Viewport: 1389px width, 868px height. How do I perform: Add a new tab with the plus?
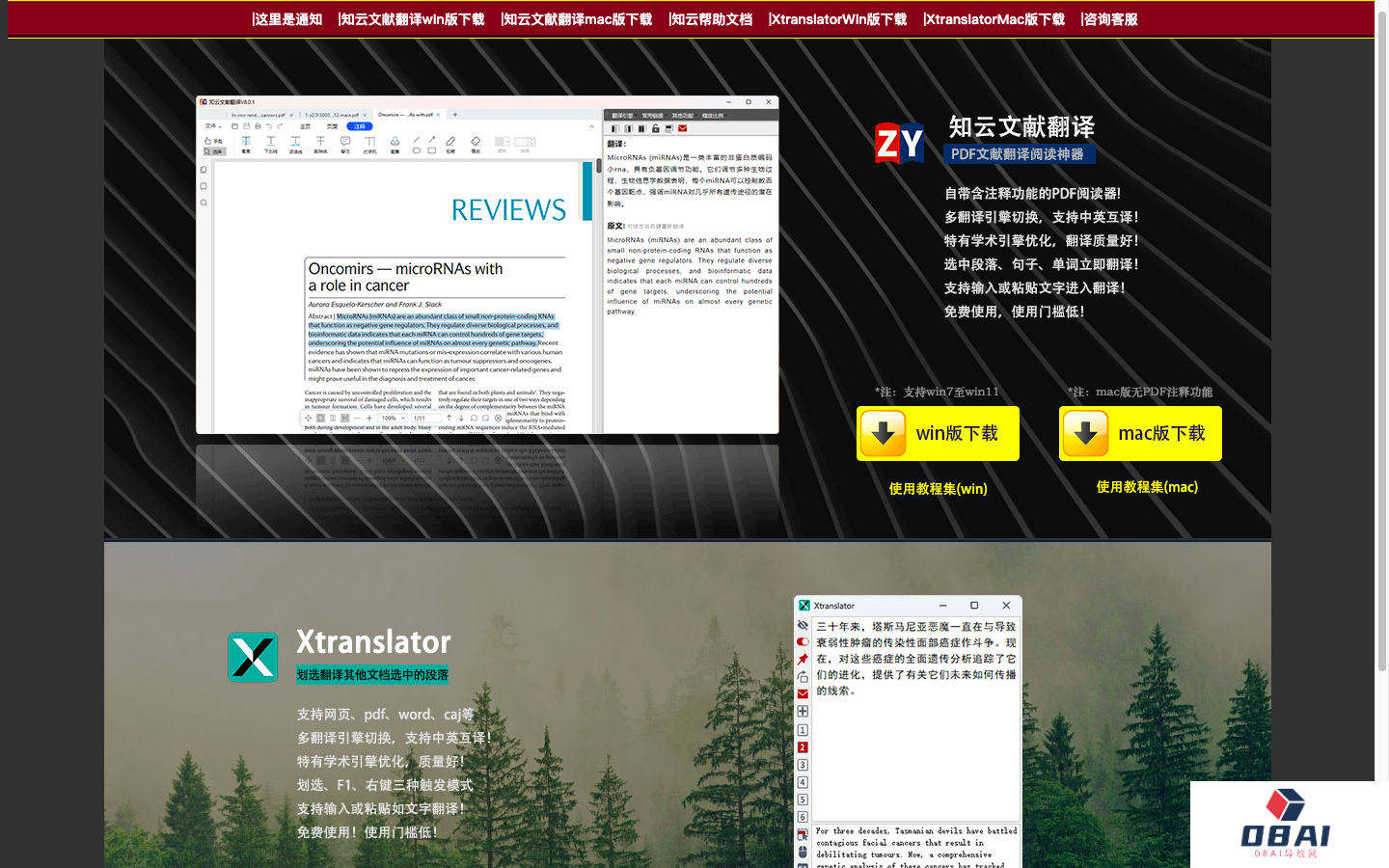point(455,115)
